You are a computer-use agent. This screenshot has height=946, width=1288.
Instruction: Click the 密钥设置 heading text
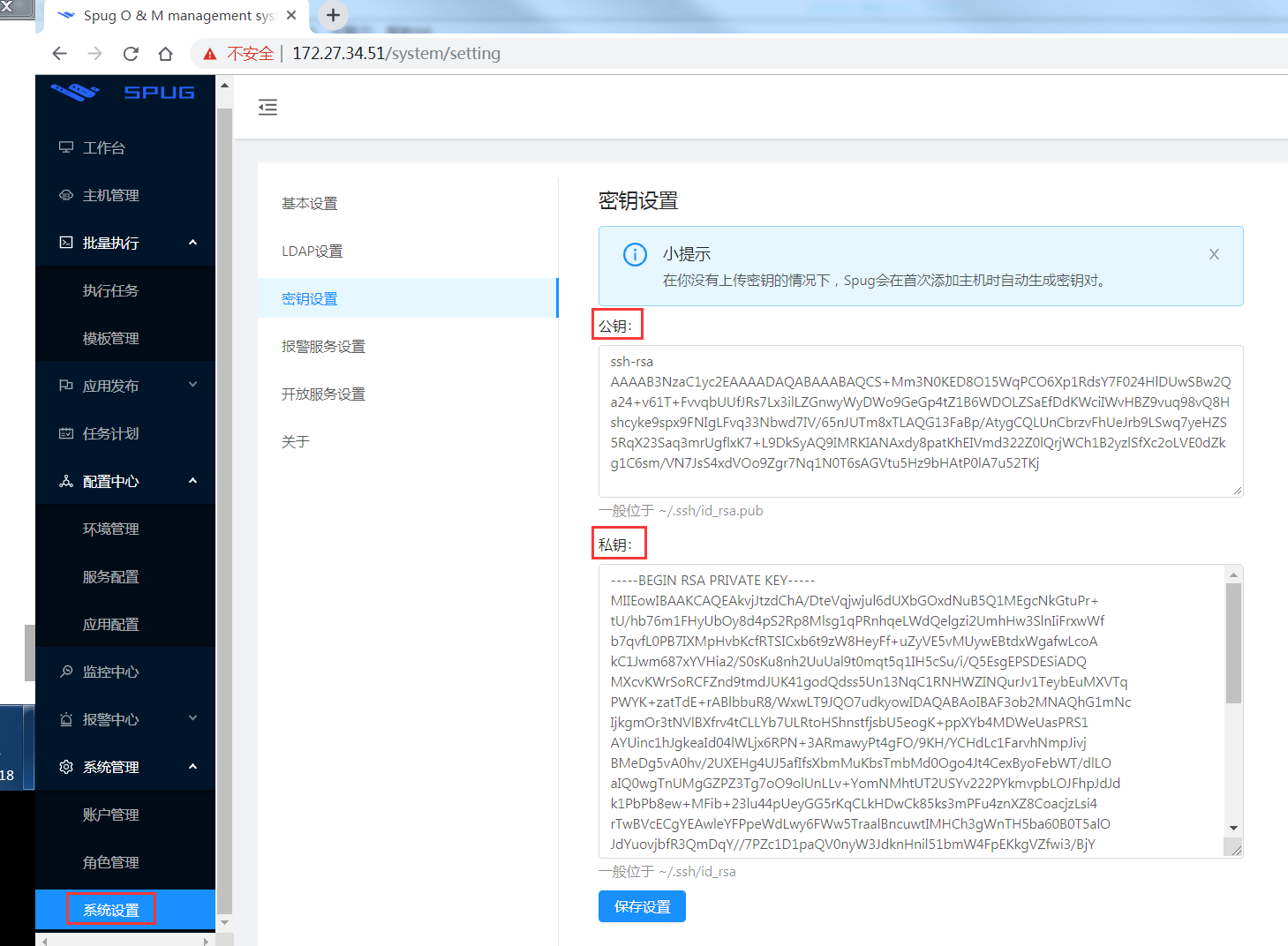pos(638,201)
